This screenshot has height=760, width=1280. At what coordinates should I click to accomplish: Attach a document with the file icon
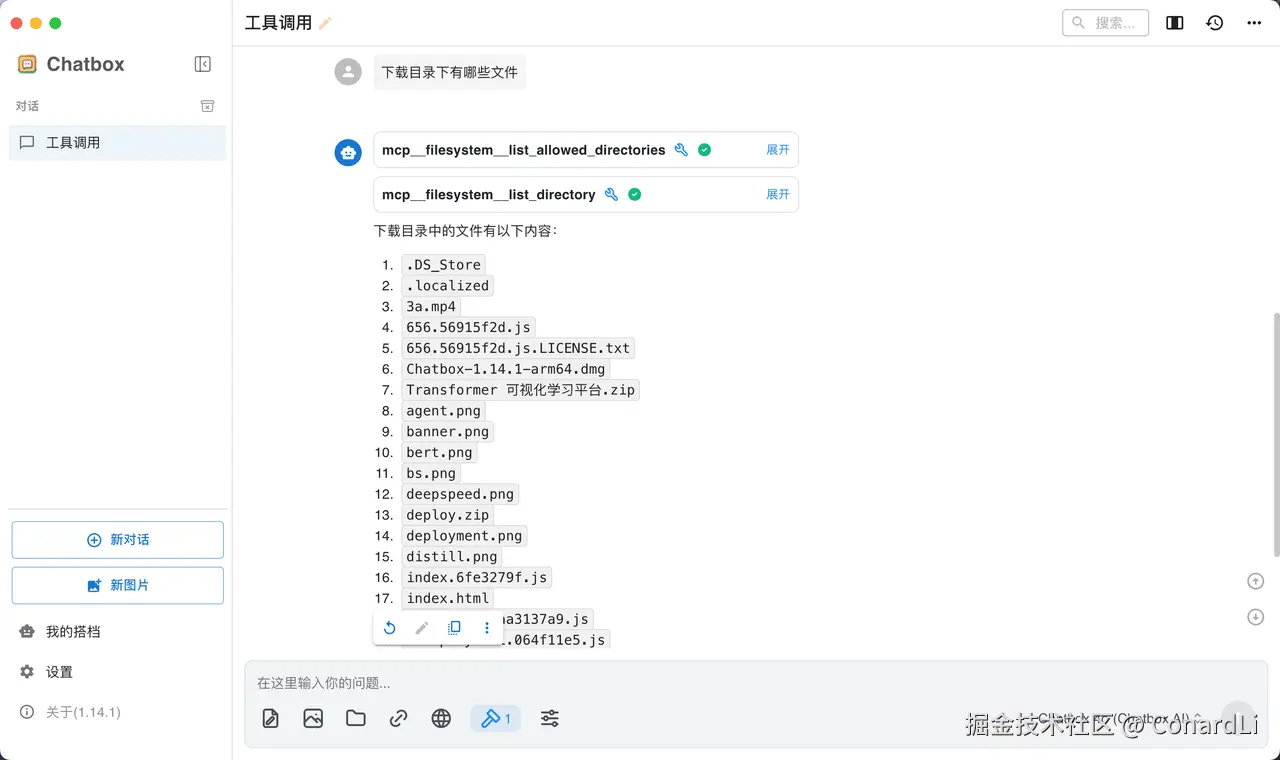coord(270,718)
